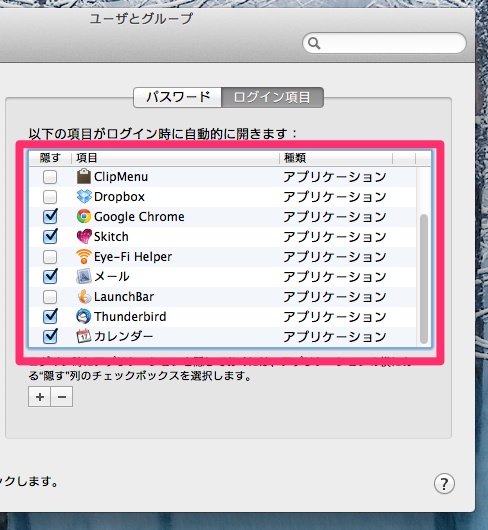Select the Thunderbird row name
Viewport: 488px width, 530px height.
click(x=130, y=316)
